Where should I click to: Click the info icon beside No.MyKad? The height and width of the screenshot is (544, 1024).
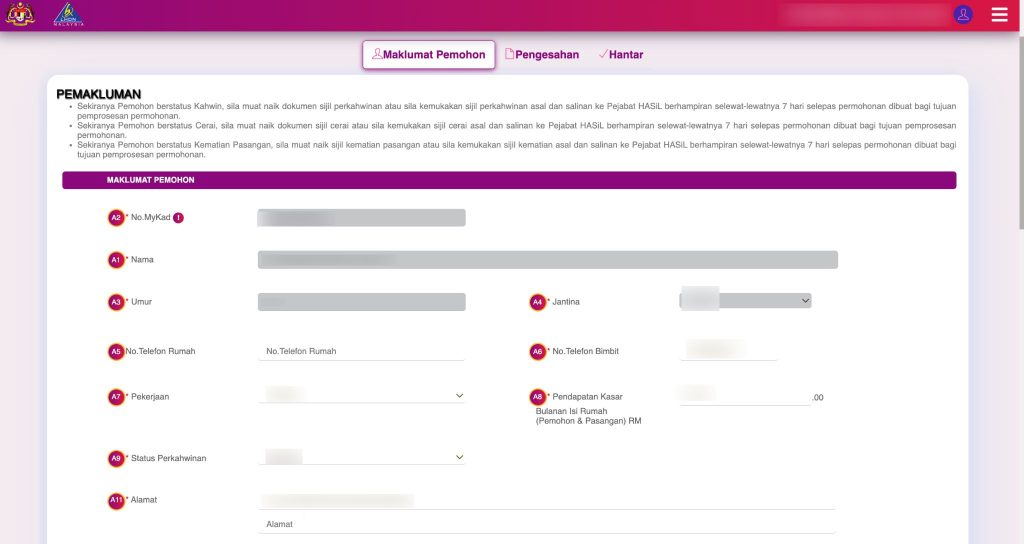[178, 217]
